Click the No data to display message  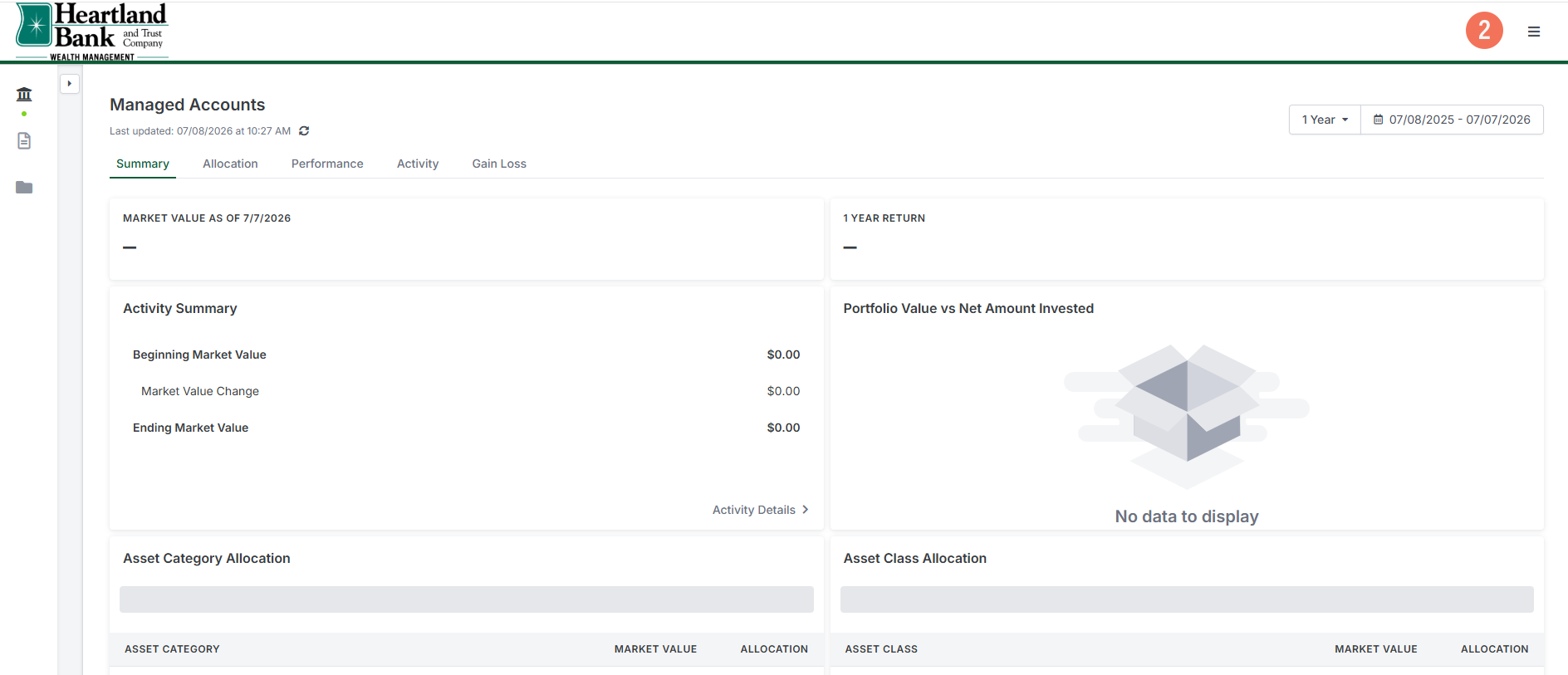pos(1187,516)
